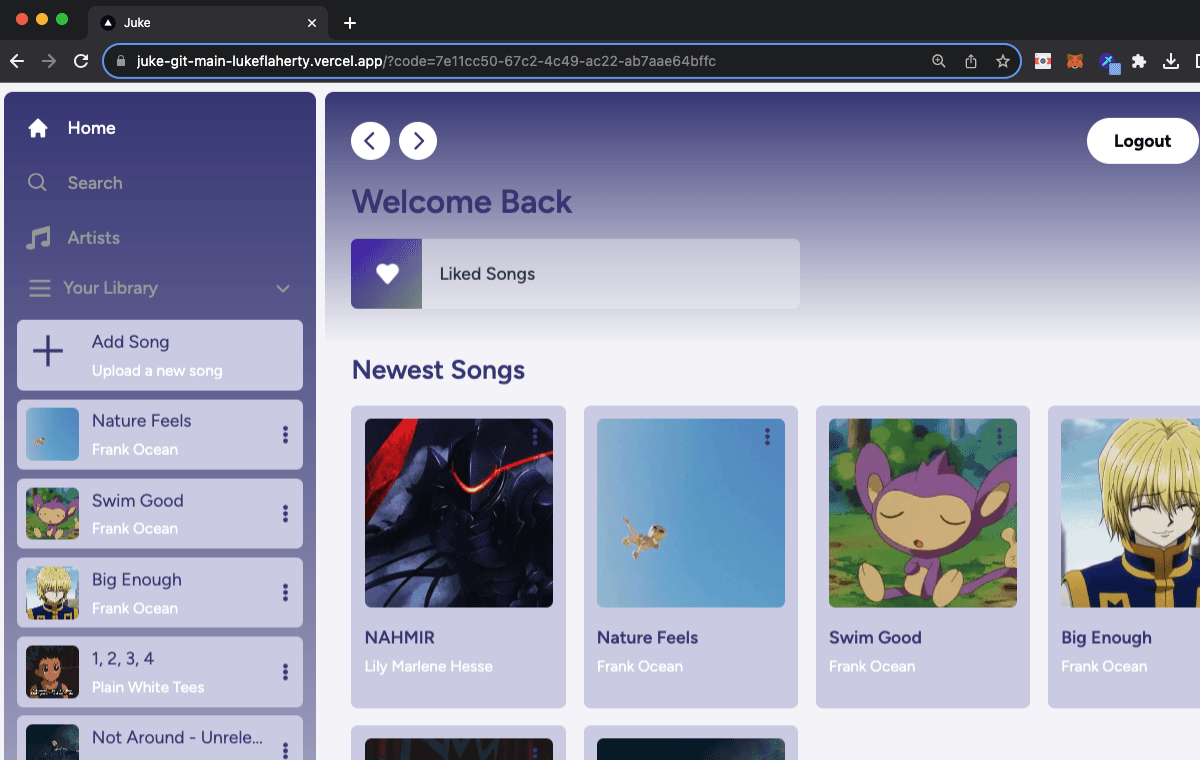Open browser Downloads arrow icon
Viewport: 1200px width, 760px height.
pyautogui.click(x=1170, y=61)
